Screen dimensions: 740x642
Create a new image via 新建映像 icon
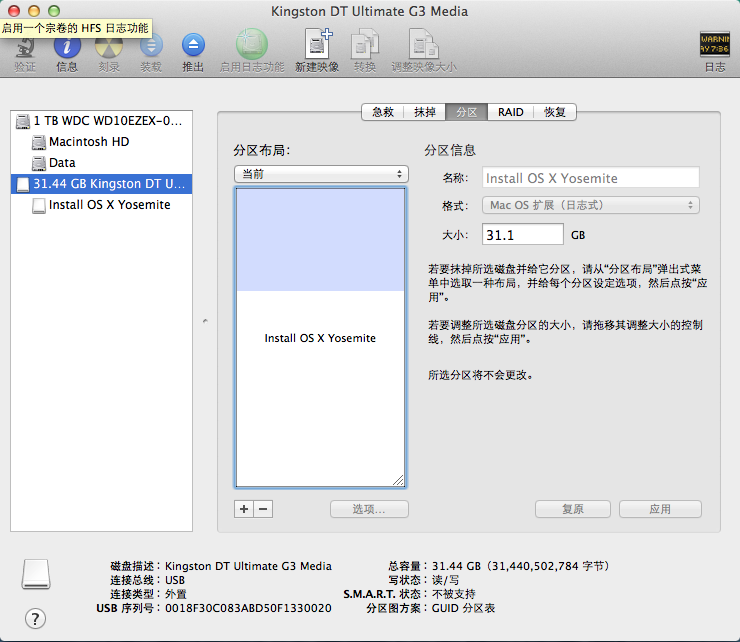coord(318,44)
